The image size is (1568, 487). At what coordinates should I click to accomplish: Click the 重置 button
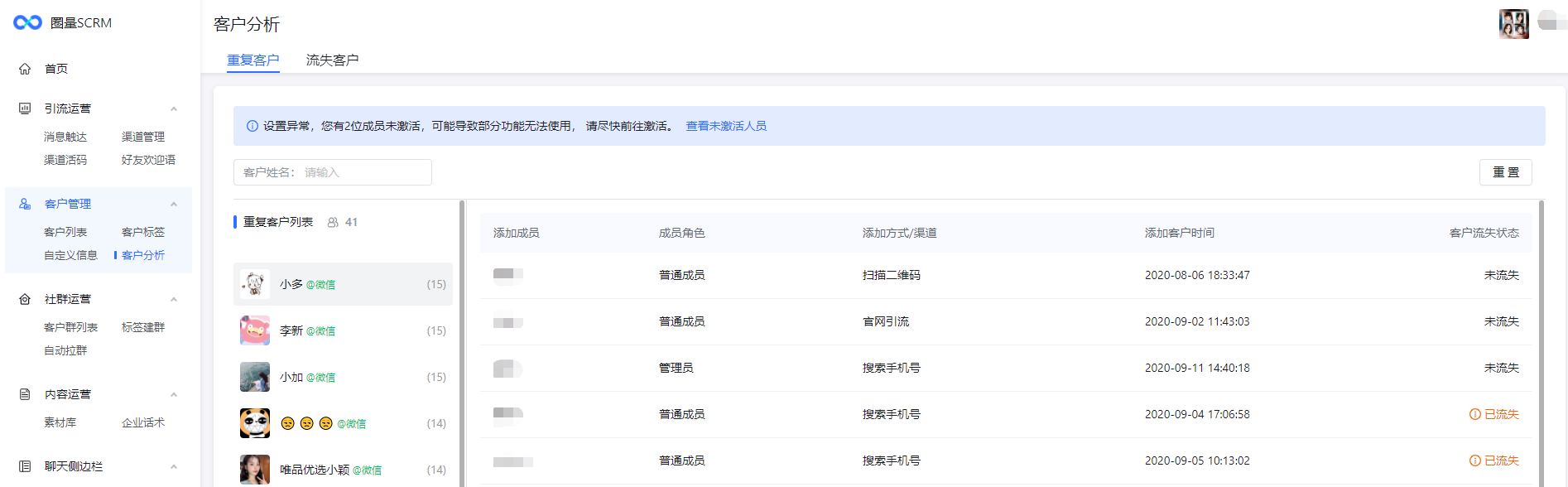1506,172
